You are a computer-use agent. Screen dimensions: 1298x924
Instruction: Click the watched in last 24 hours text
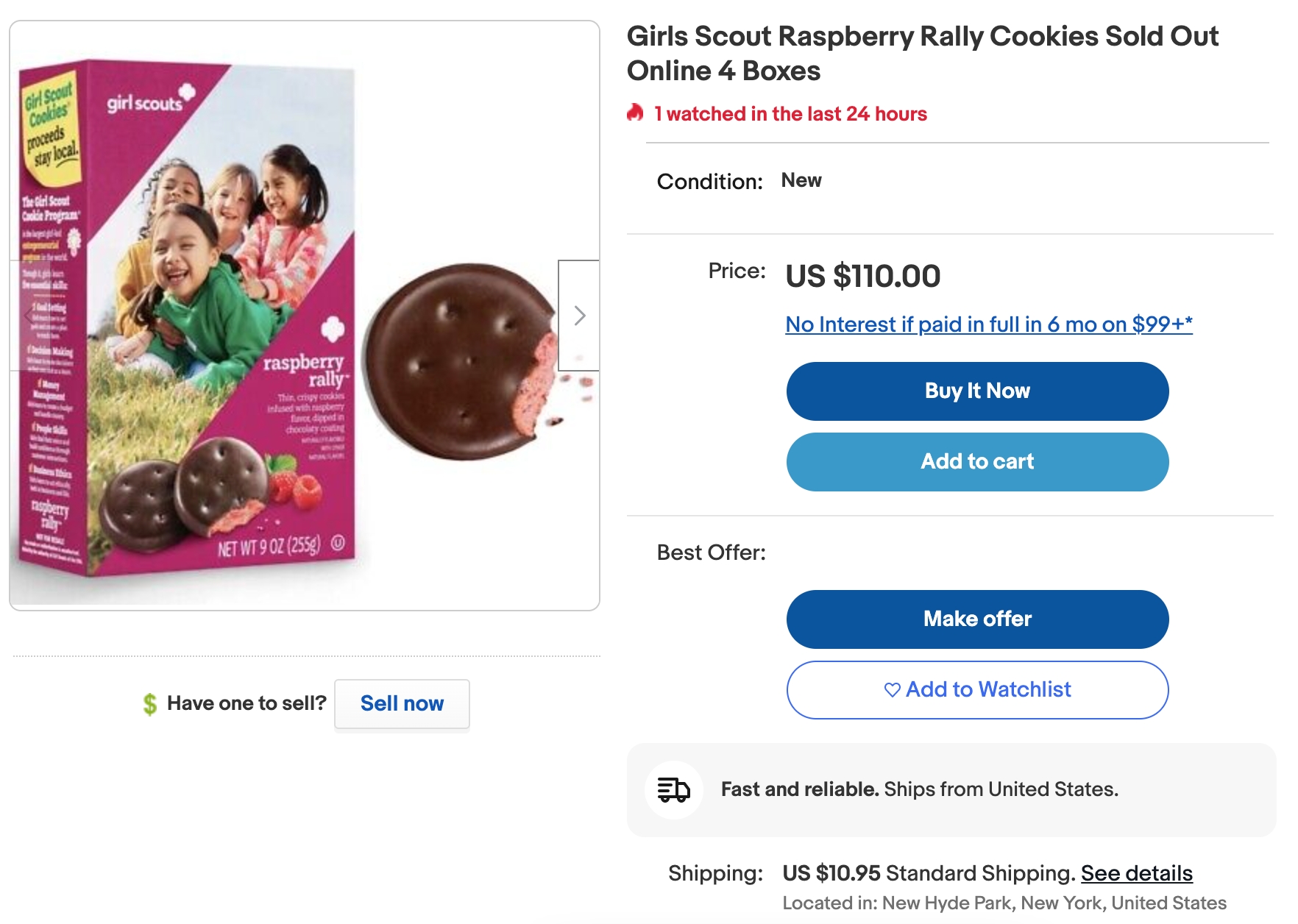[790, 114]
